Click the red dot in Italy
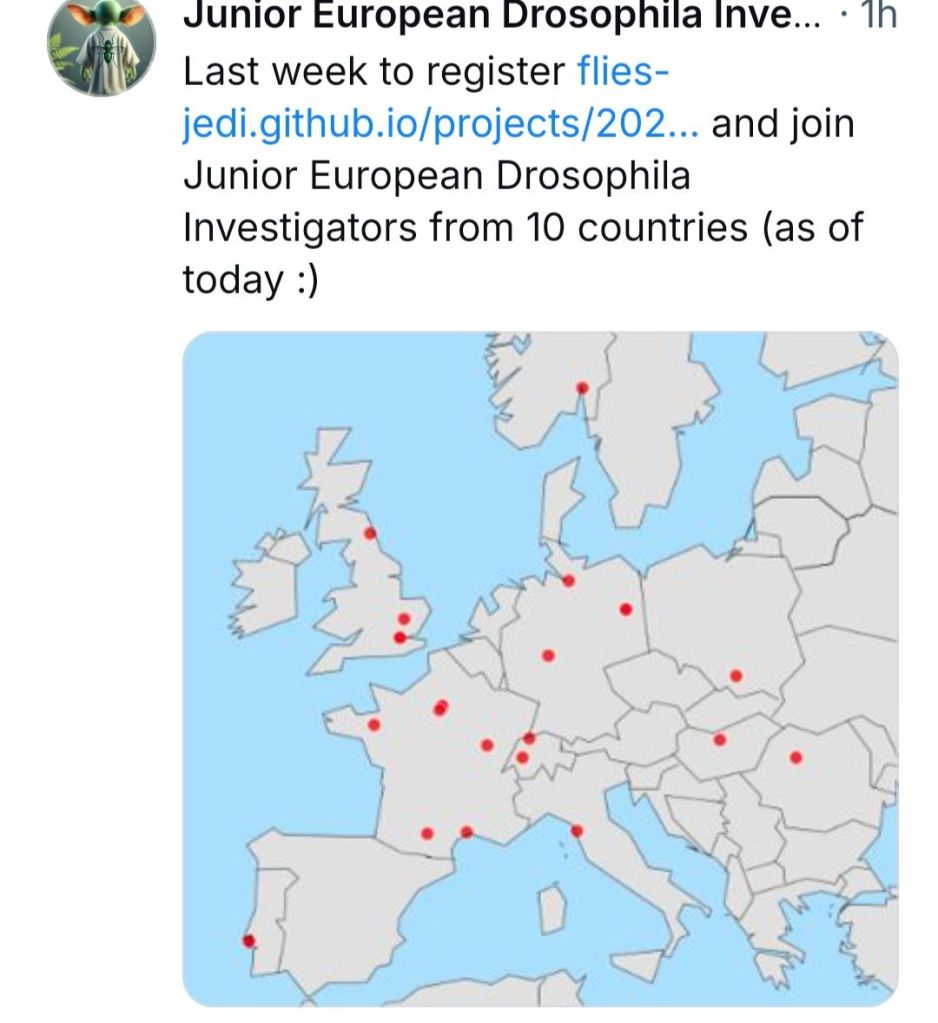The width and height of the screenshot is (938, 1023). point(576,830)
